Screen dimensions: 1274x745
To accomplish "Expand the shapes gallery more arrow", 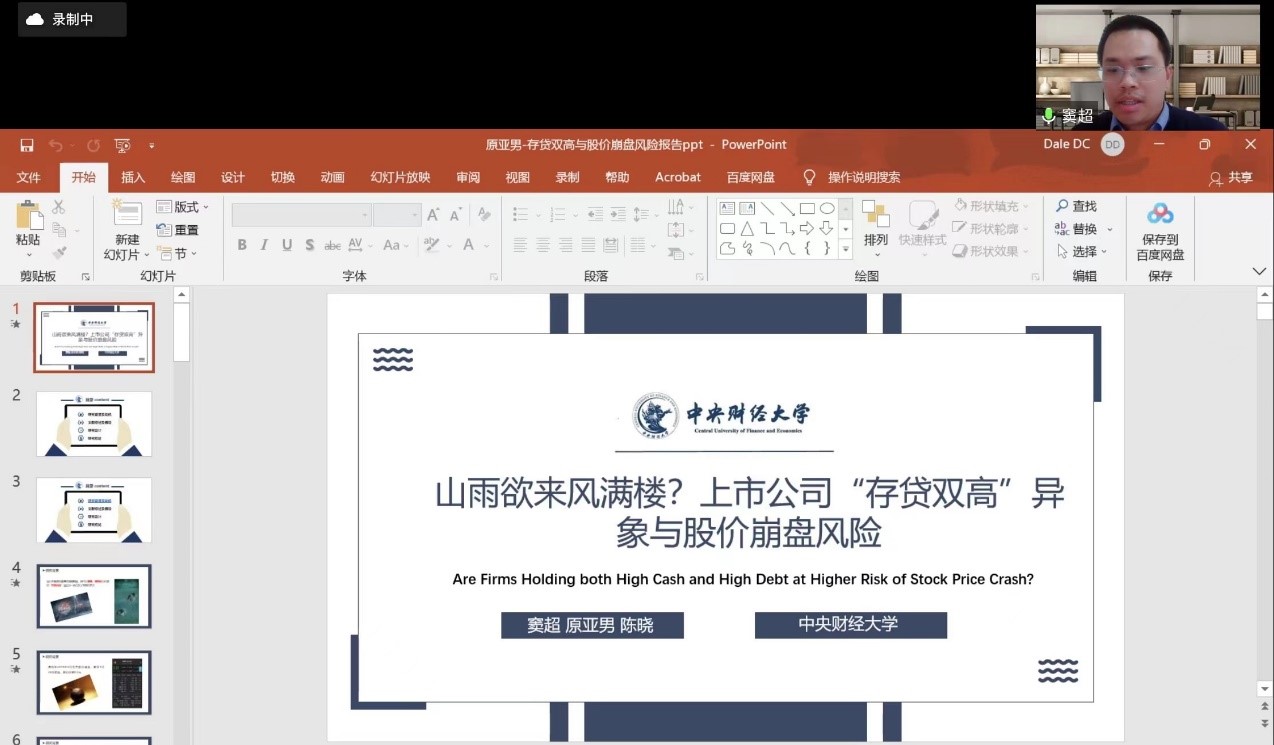I will [845, 249].
